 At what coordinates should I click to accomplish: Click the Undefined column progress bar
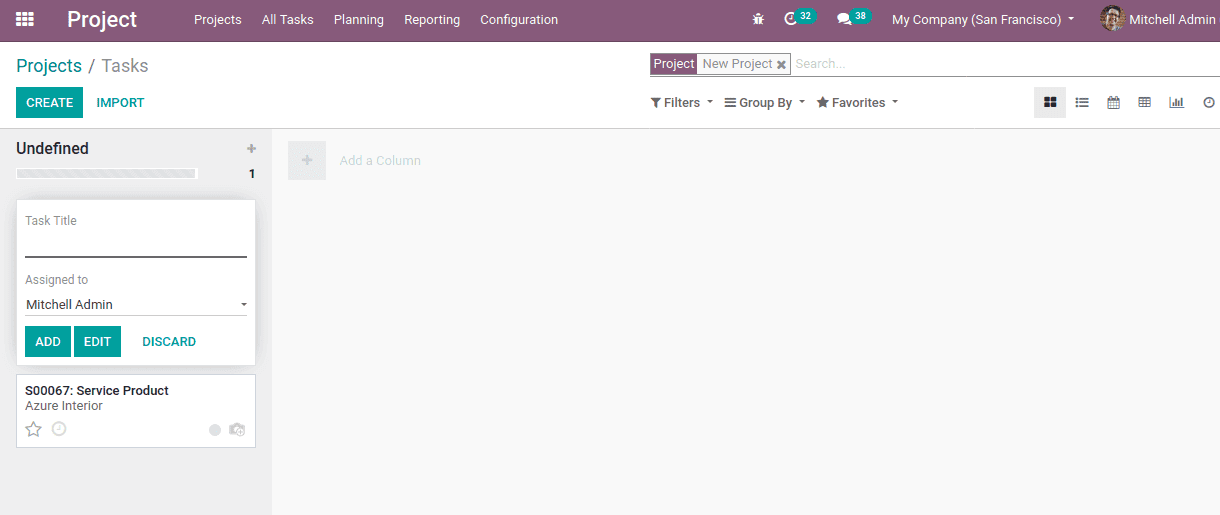tap(107, 173)
